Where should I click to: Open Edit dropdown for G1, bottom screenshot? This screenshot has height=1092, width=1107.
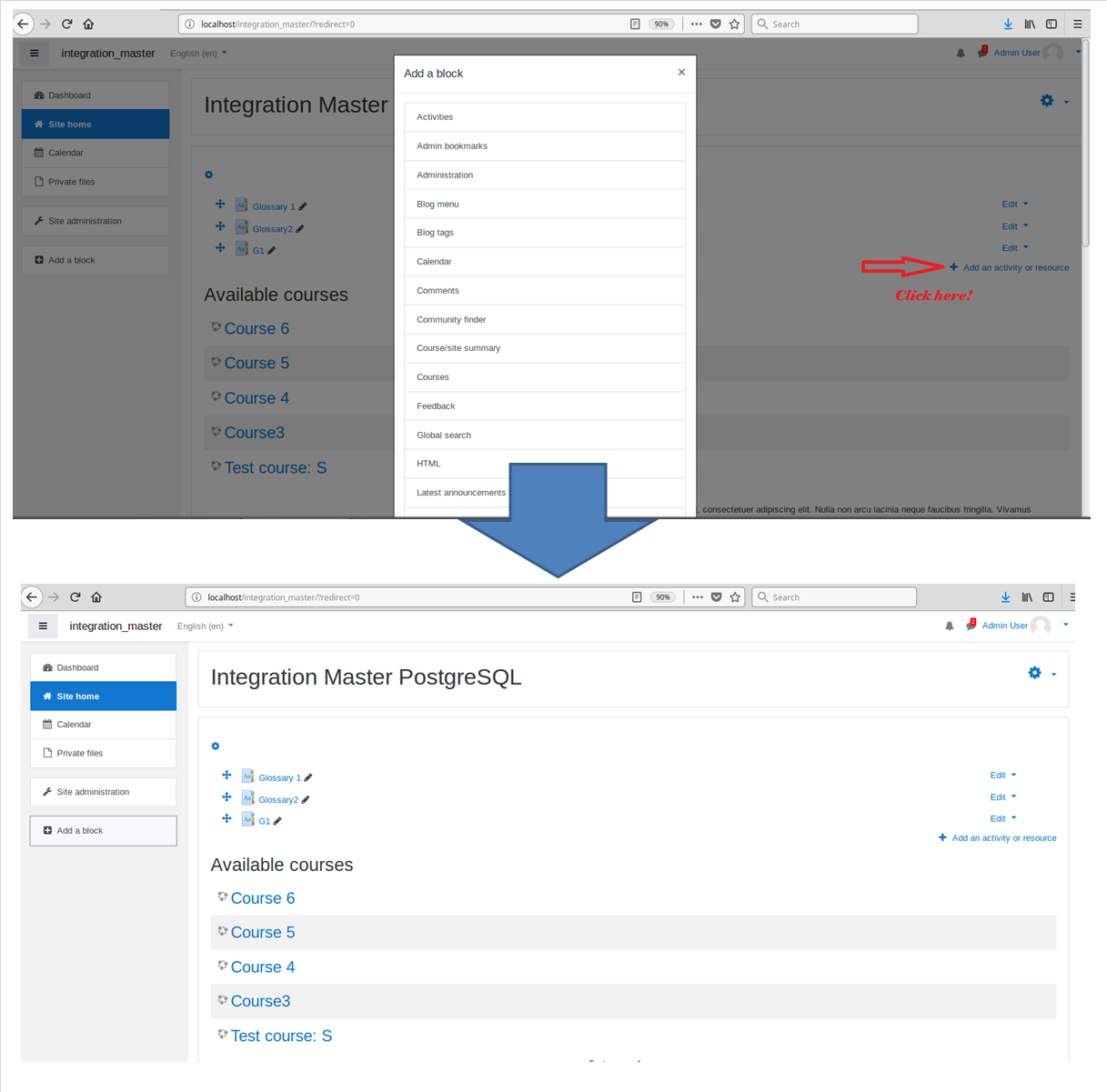click(1003, 819)
